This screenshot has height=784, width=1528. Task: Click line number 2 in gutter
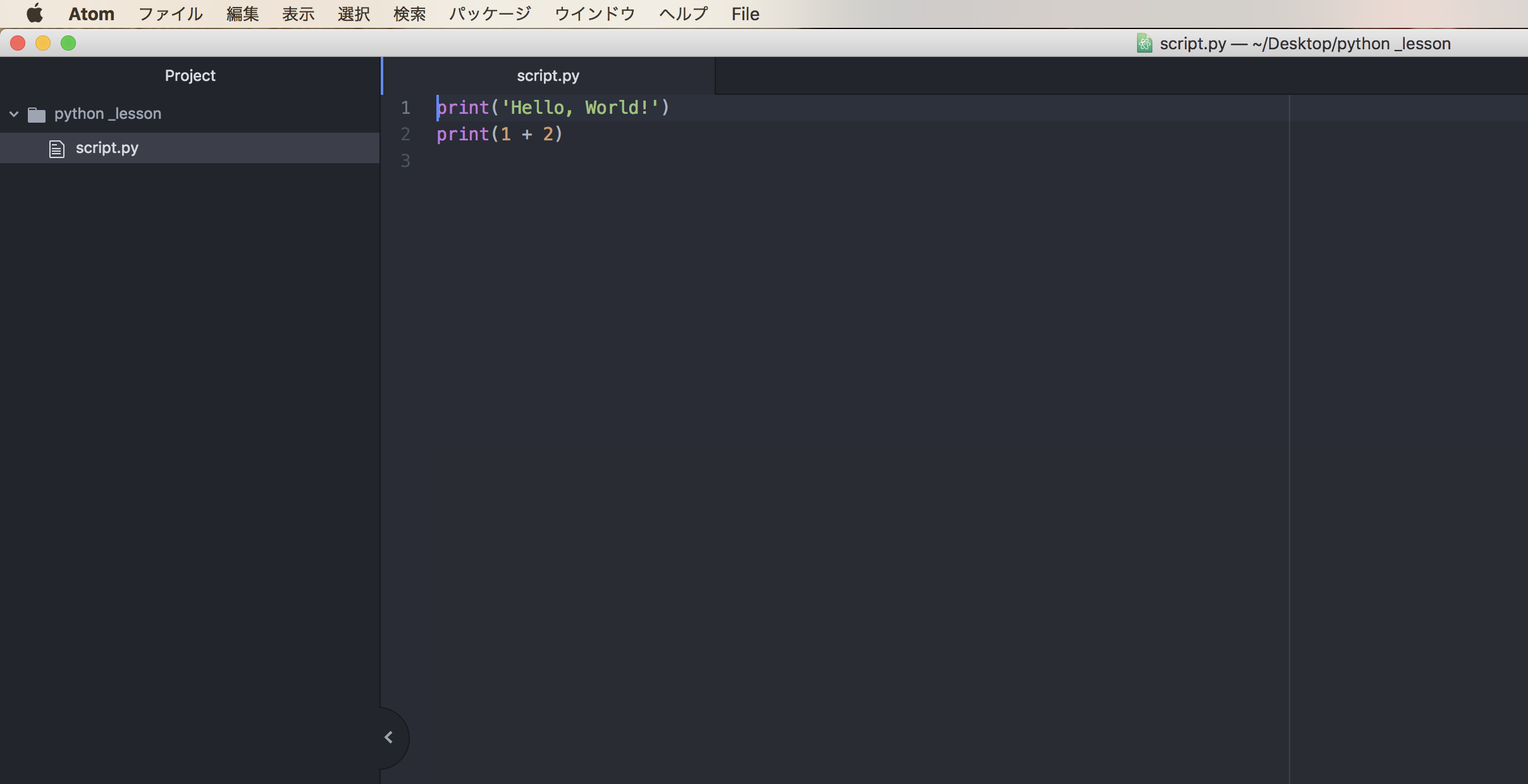pyautogui.click(x=405, y=134)
